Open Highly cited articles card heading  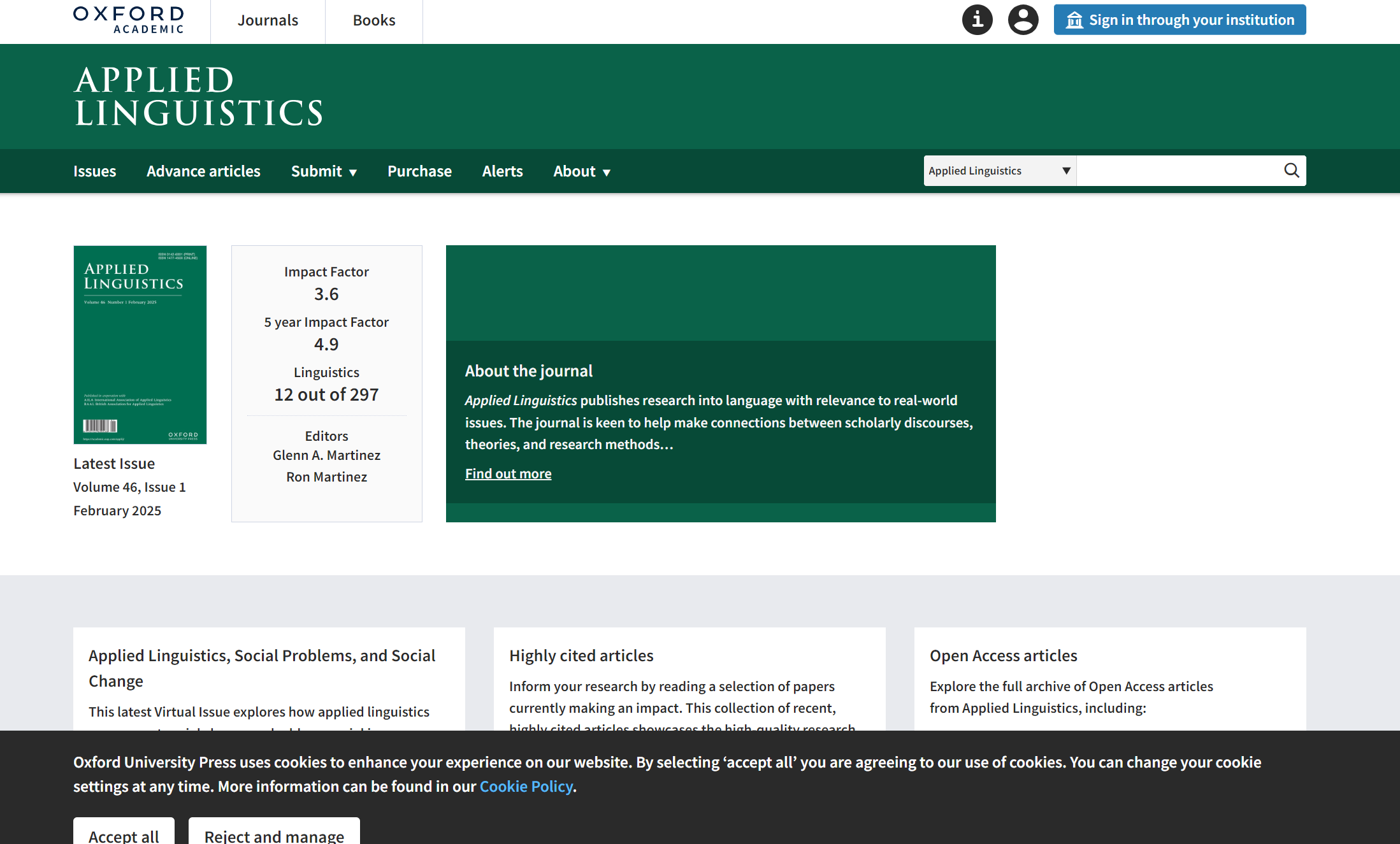point(581,655)
